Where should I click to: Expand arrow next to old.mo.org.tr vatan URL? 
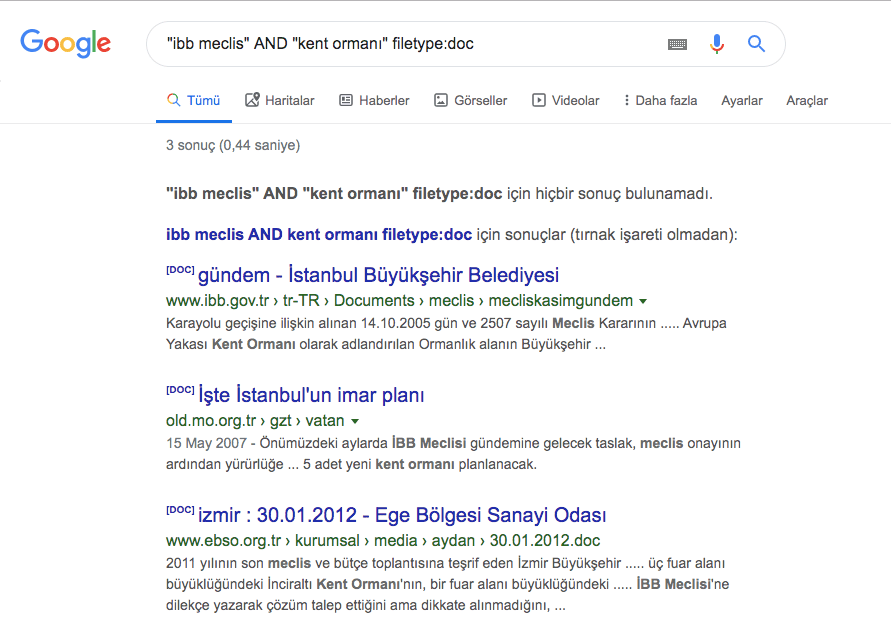pyautogui.click(x=355, y=421)
